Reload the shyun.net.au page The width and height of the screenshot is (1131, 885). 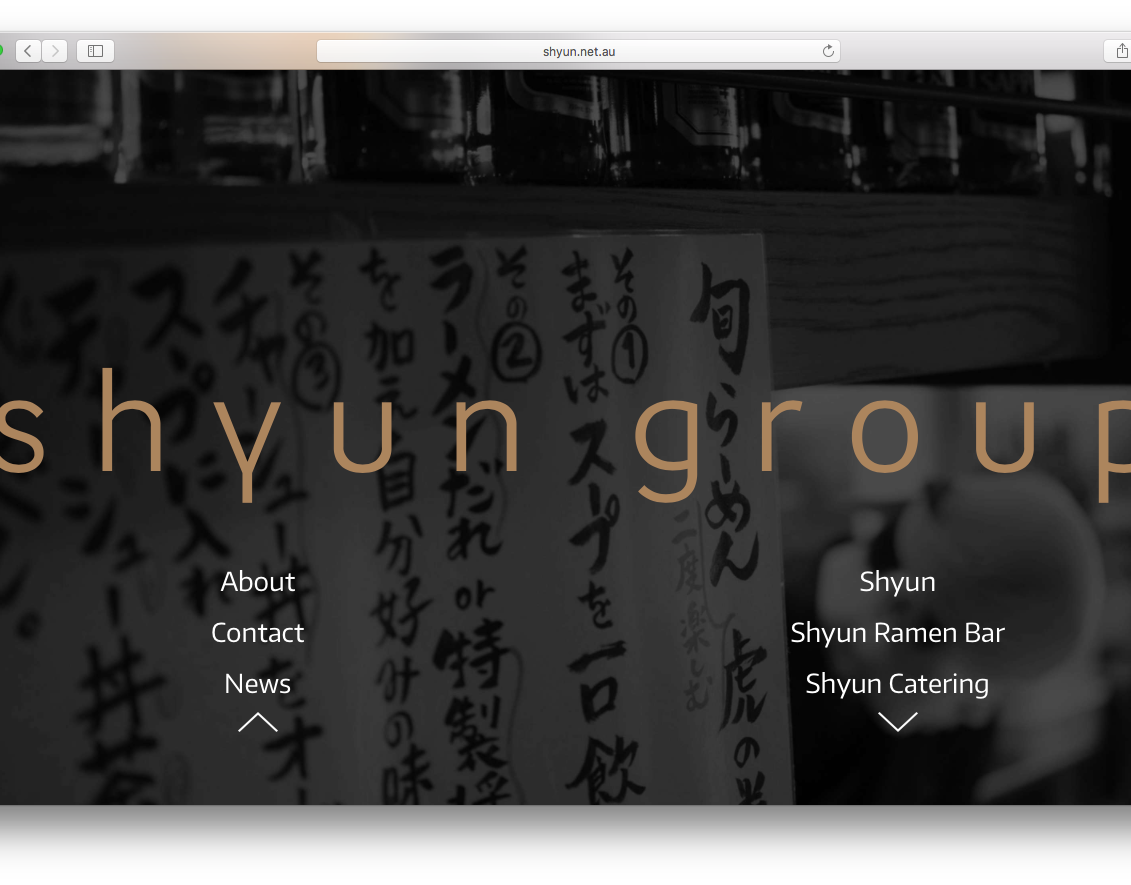[x=828, y=51]
